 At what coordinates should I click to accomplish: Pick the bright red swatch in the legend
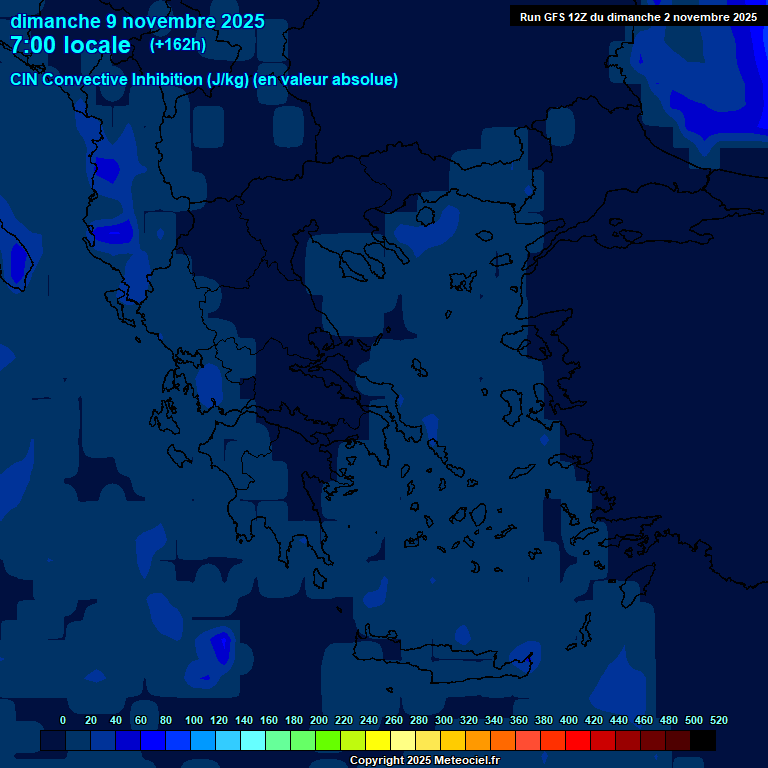click(578, 741)
